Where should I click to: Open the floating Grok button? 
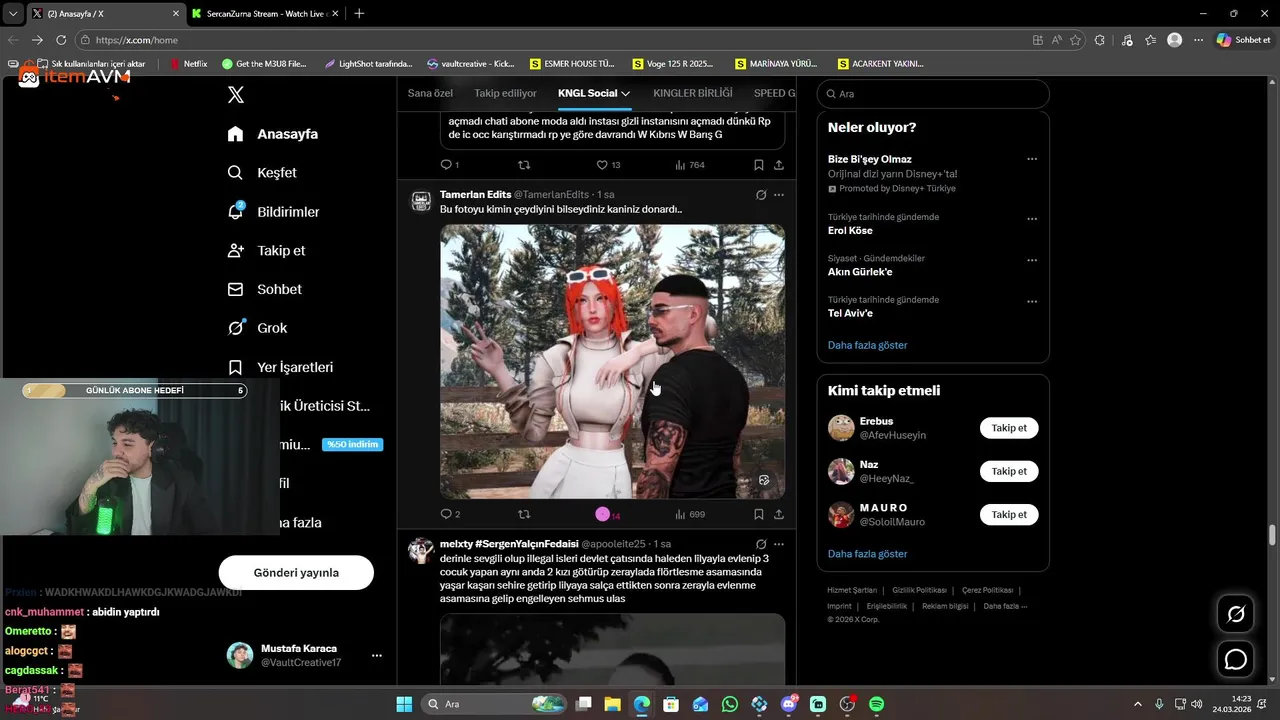[1236, 614]
